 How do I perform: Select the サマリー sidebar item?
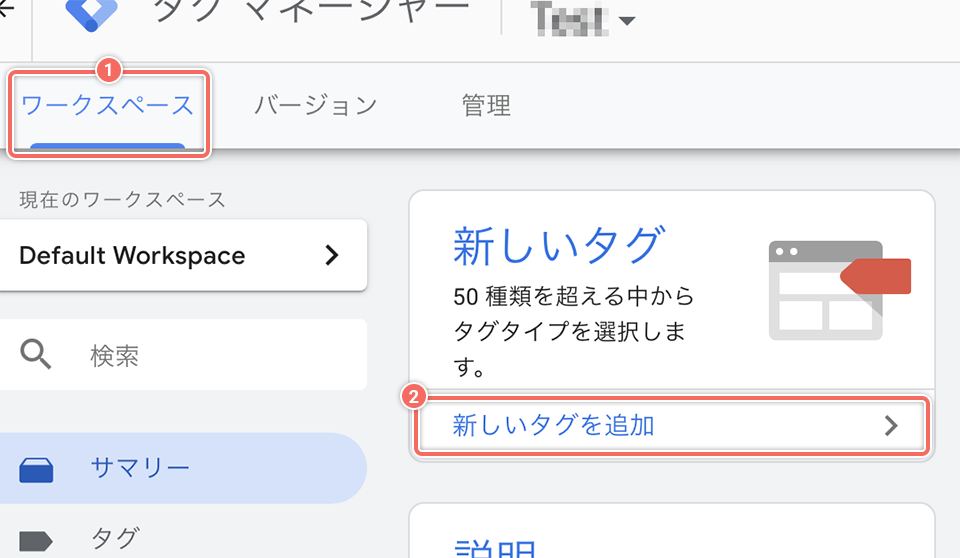(x=183, y=468)
